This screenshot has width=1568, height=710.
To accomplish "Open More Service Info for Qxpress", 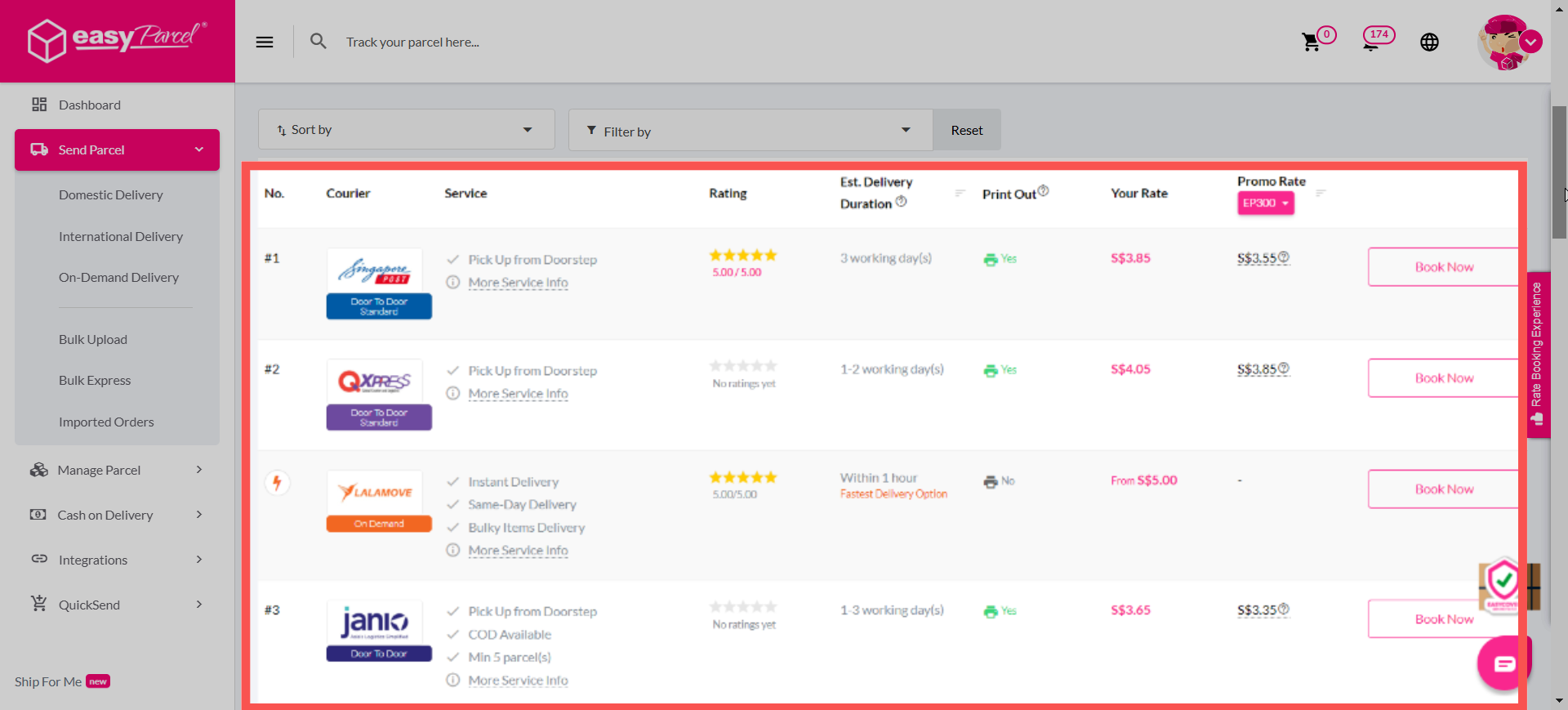I will 518,394.
